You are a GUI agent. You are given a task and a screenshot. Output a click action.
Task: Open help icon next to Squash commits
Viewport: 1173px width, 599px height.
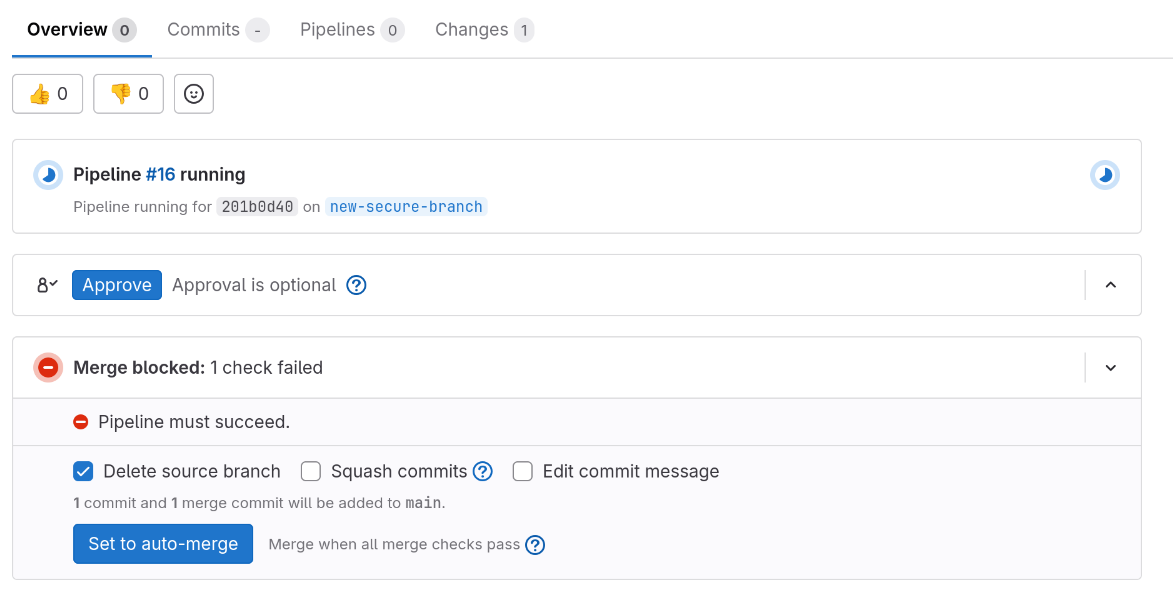tap(483, 471)
